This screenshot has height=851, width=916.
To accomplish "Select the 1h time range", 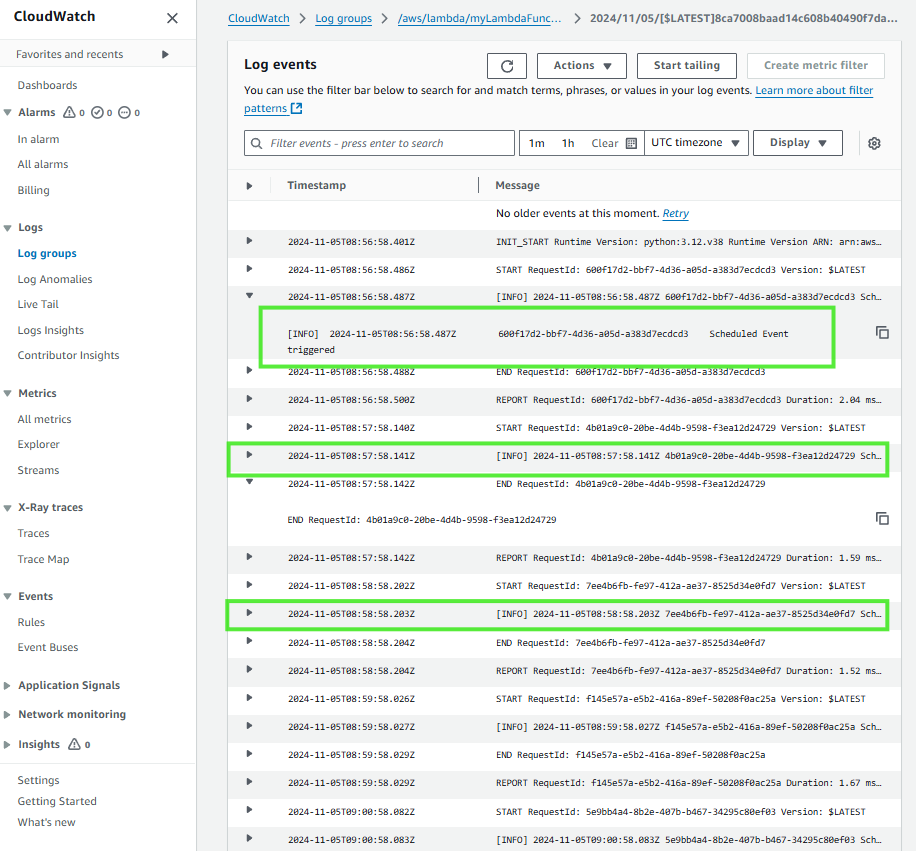I will [568, 143].
